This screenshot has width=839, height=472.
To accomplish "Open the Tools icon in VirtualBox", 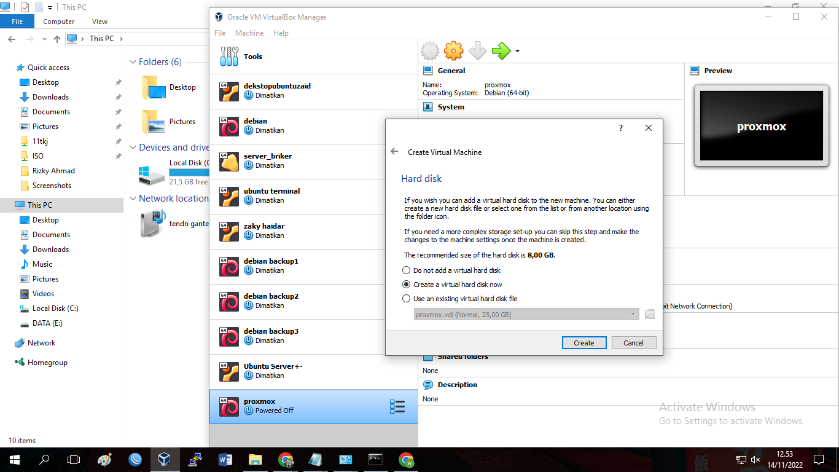I will point(229,56).
